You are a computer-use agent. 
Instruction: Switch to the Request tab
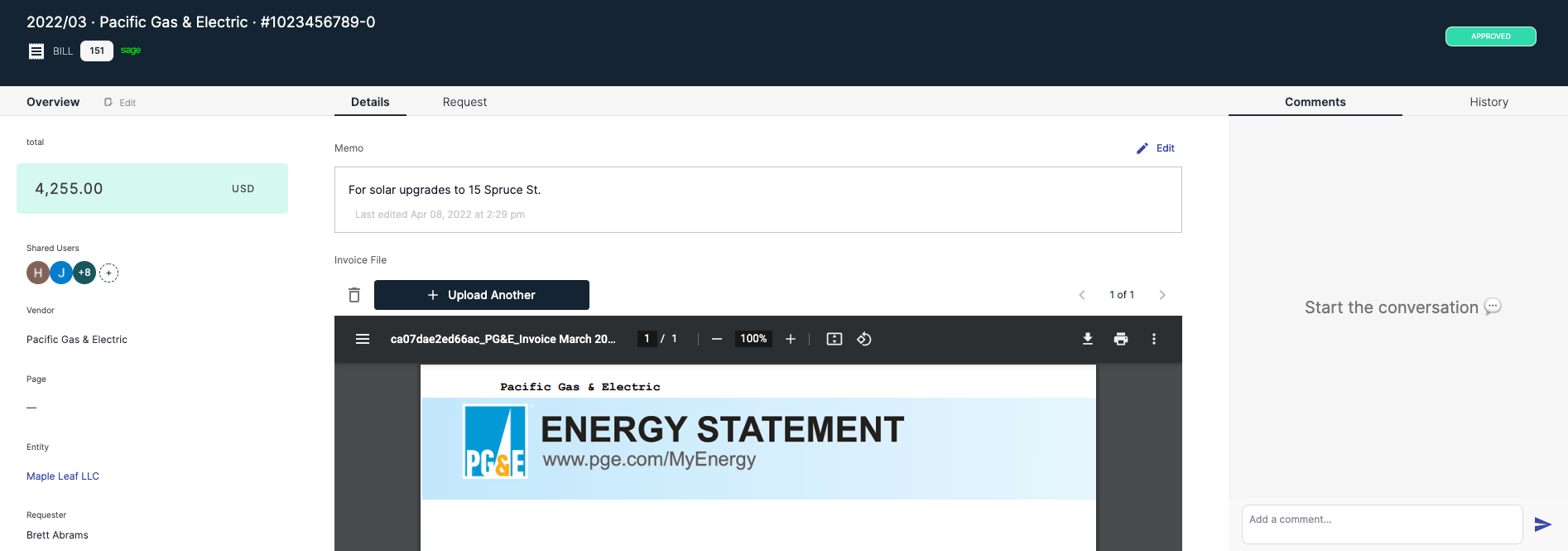pos(464,102)
